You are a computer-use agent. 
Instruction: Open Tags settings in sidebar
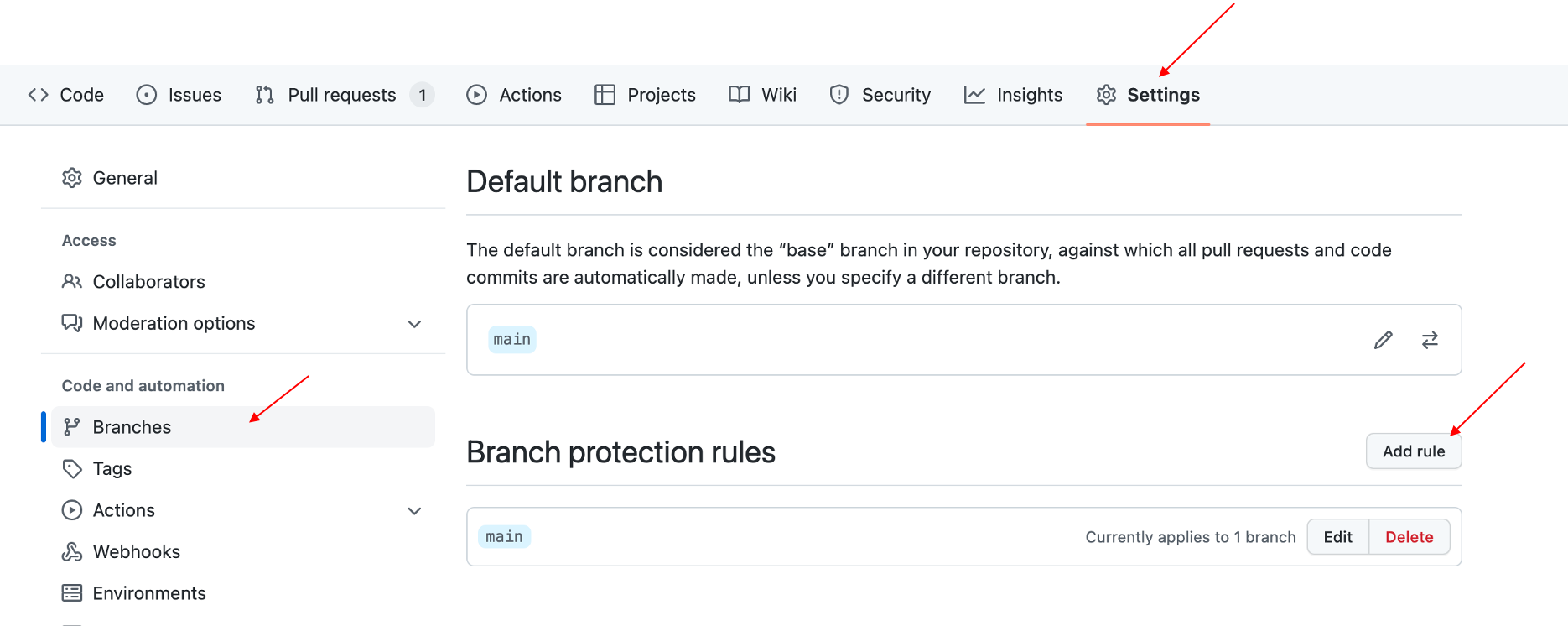point(243,468)
